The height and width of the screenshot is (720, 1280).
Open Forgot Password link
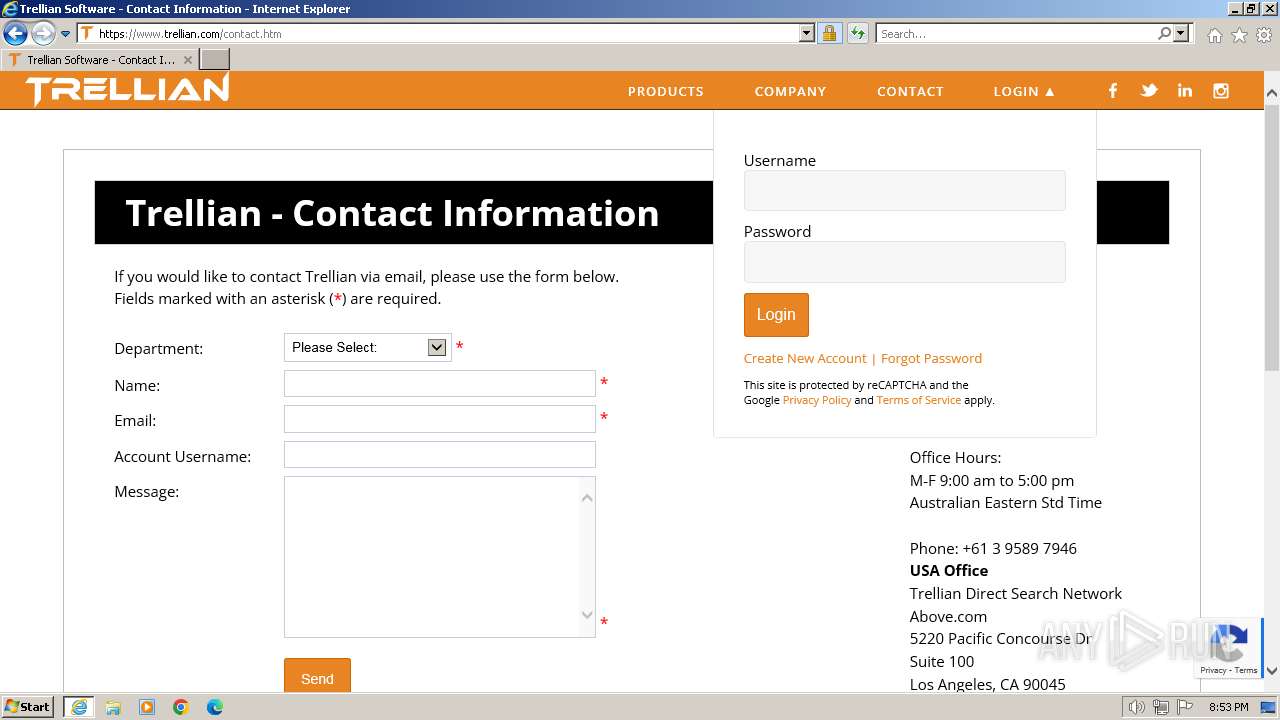pos(931,358)
